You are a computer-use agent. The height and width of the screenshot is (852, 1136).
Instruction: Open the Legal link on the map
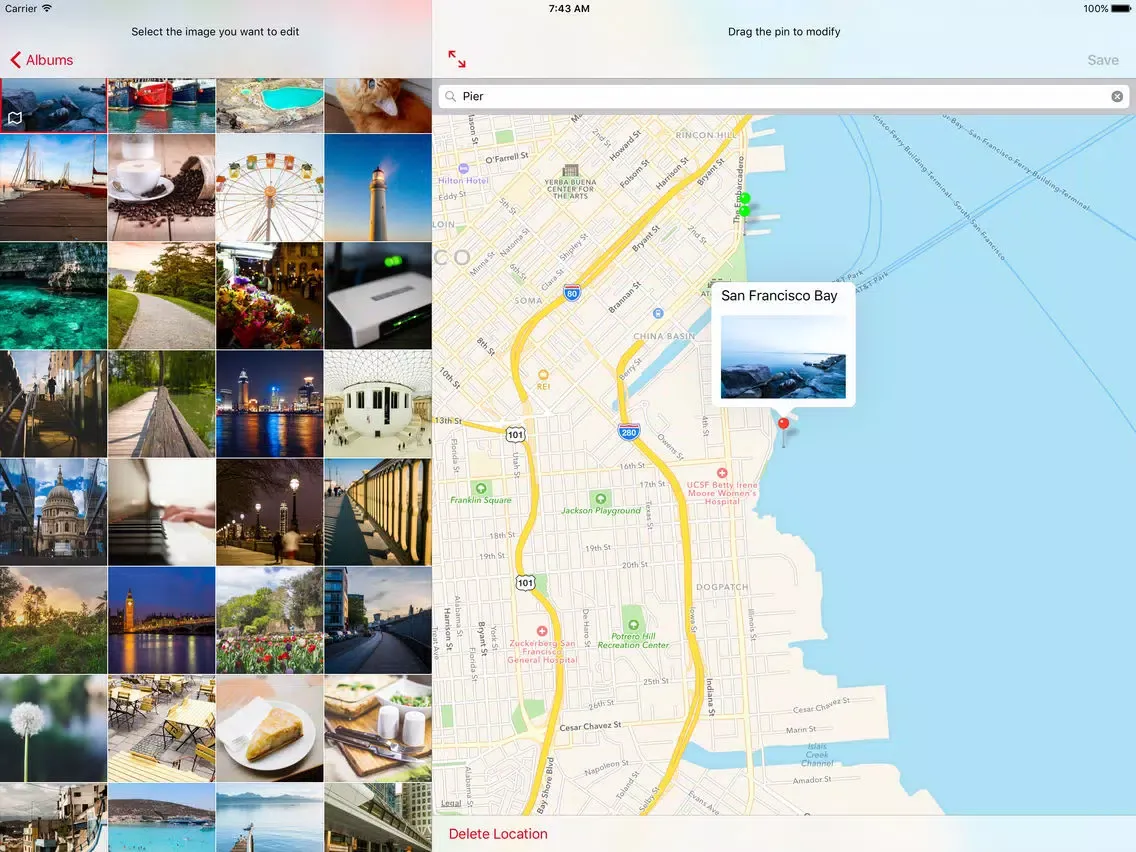pos(451,803)
